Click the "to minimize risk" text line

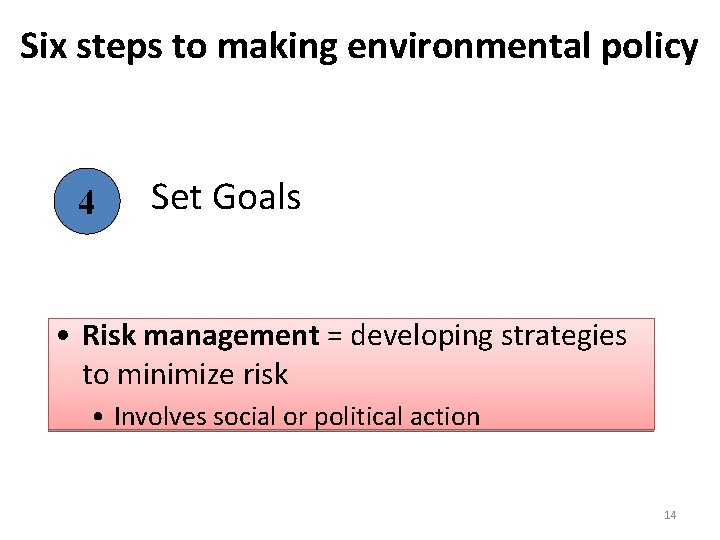(x=185, y=375)
